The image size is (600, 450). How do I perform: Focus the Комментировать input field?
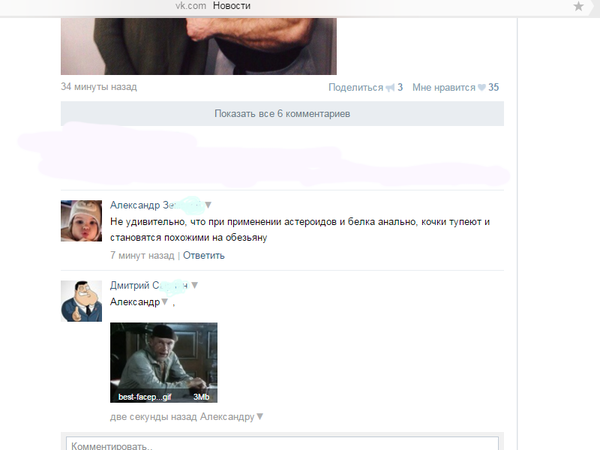coord(281,443)
